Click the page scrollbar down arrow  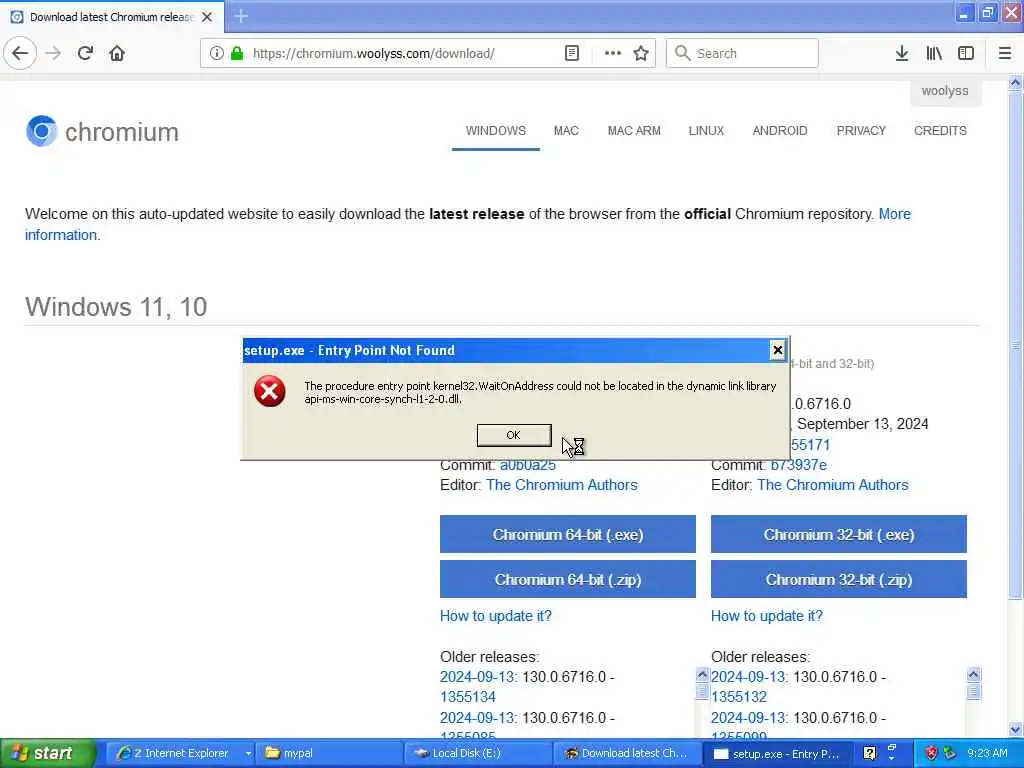click(x=1015, y=729)
